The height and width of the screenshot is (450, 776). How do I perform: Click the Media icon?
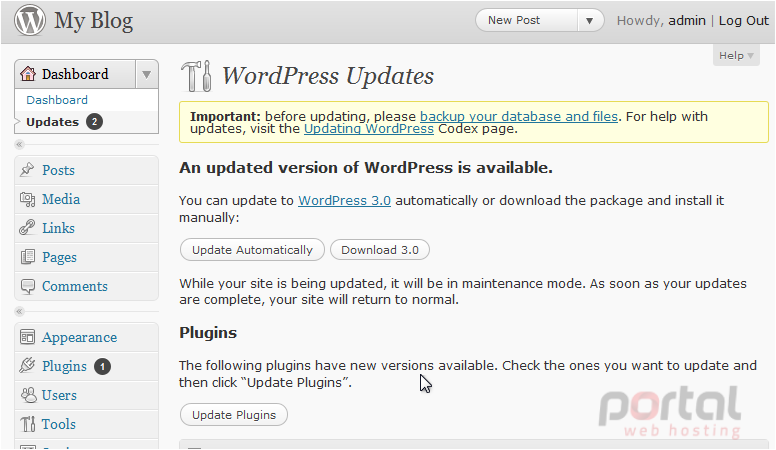point(27,199)
